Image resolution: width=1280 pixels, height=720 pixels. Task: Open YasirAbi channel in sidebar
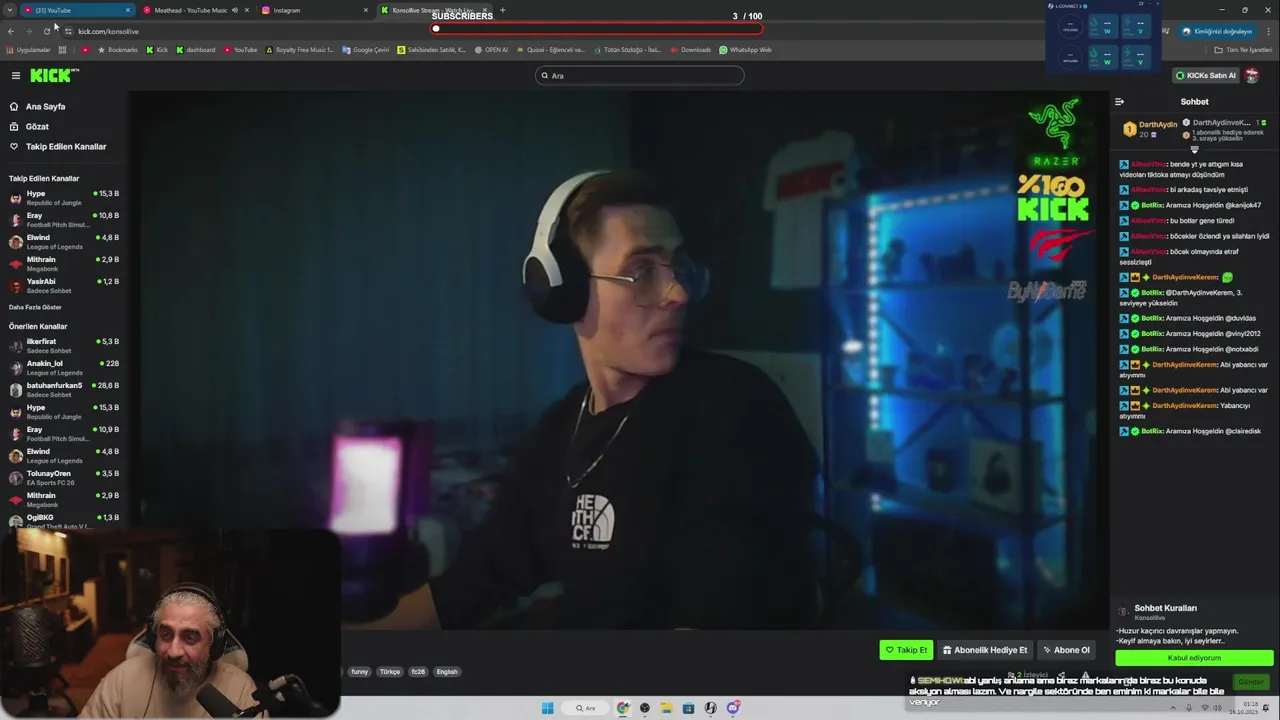pyautogui.click(x=64, y=285)
